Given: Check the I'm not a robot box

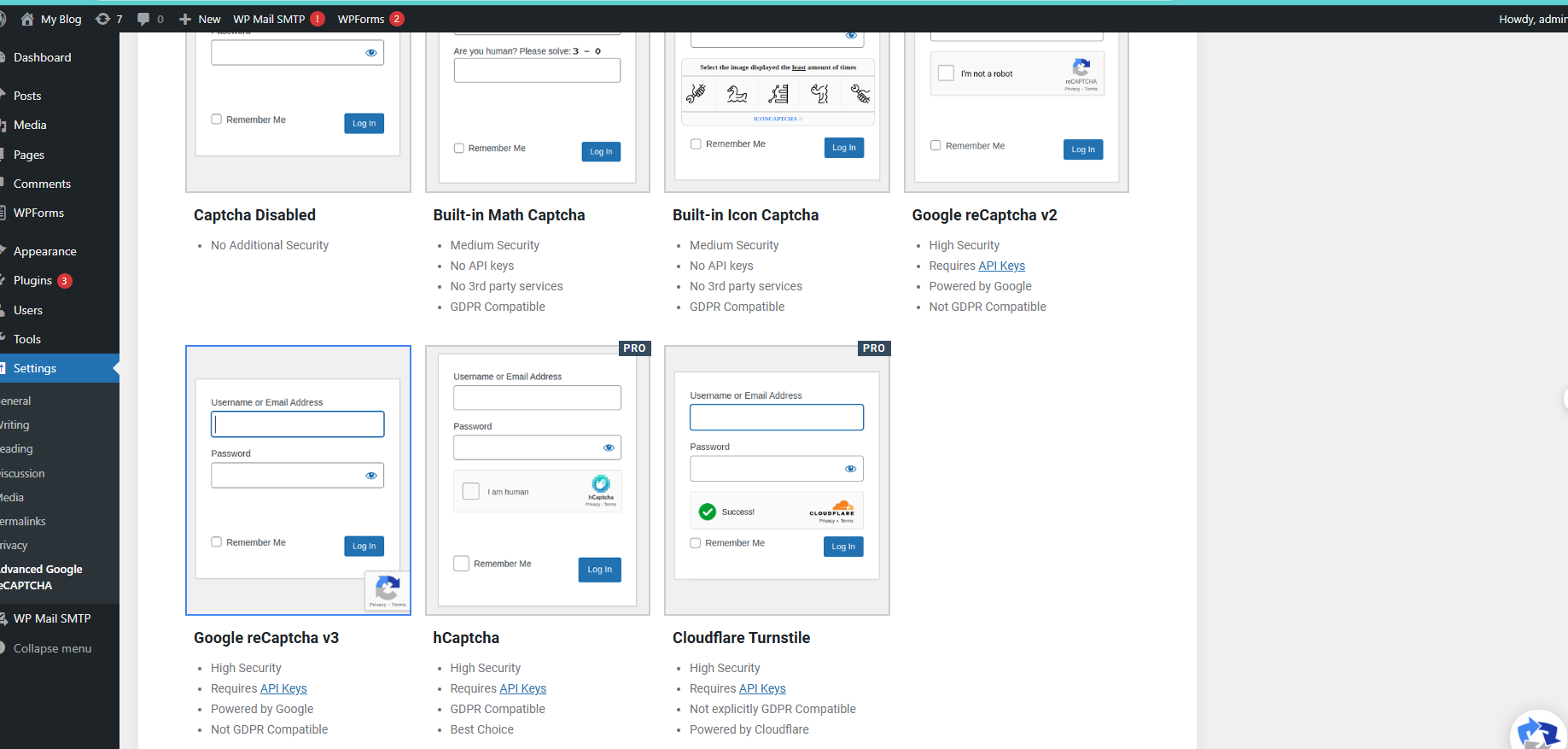Looking at the screenshot, I should [946, 73].
